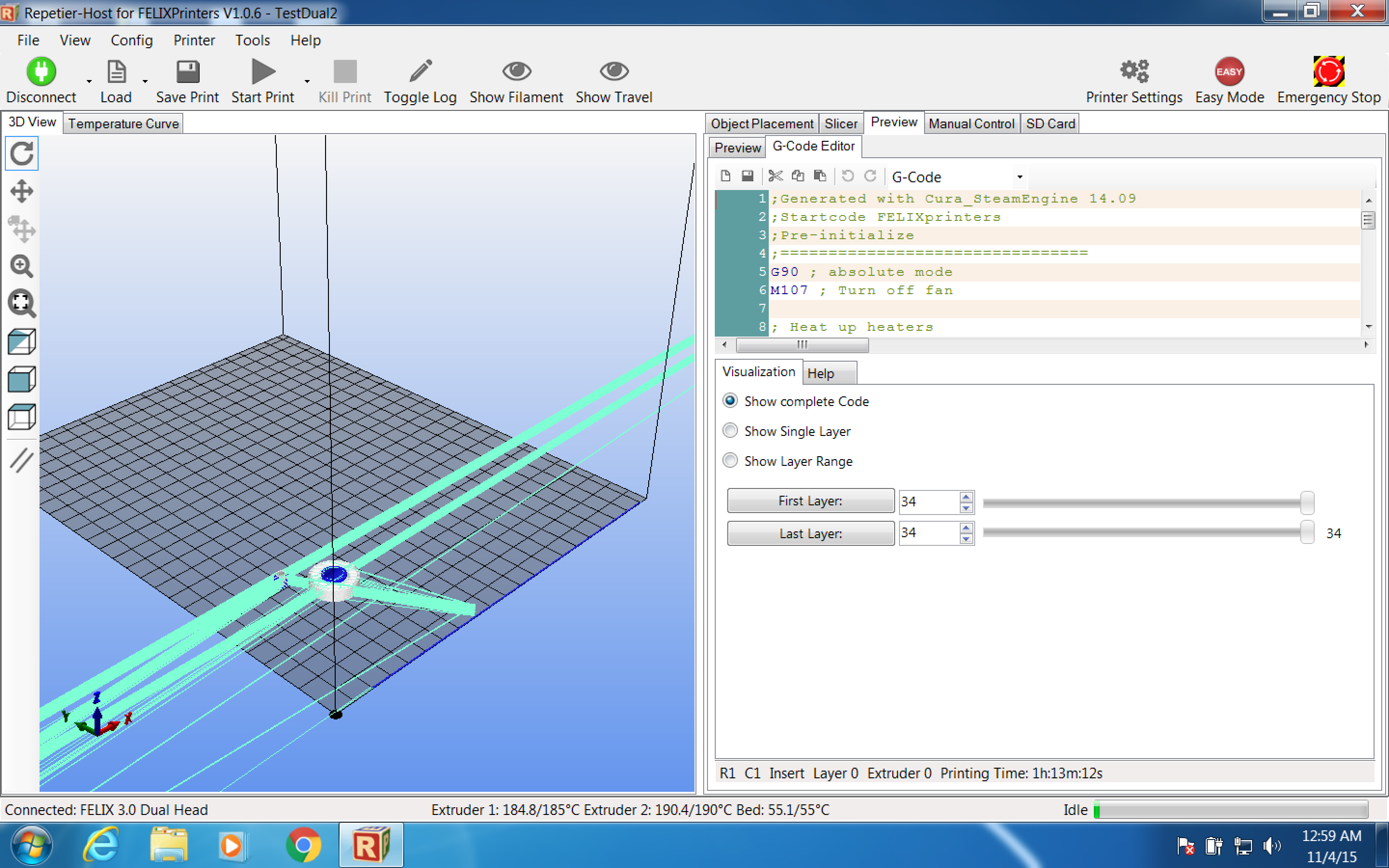
Task: Open the Manual Control tab
Action: (971, 123)
